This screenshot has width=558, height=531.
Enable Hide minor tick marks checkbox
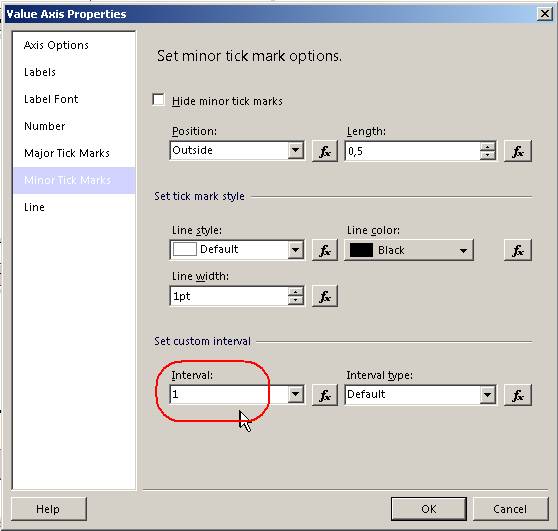pos(158,100)
